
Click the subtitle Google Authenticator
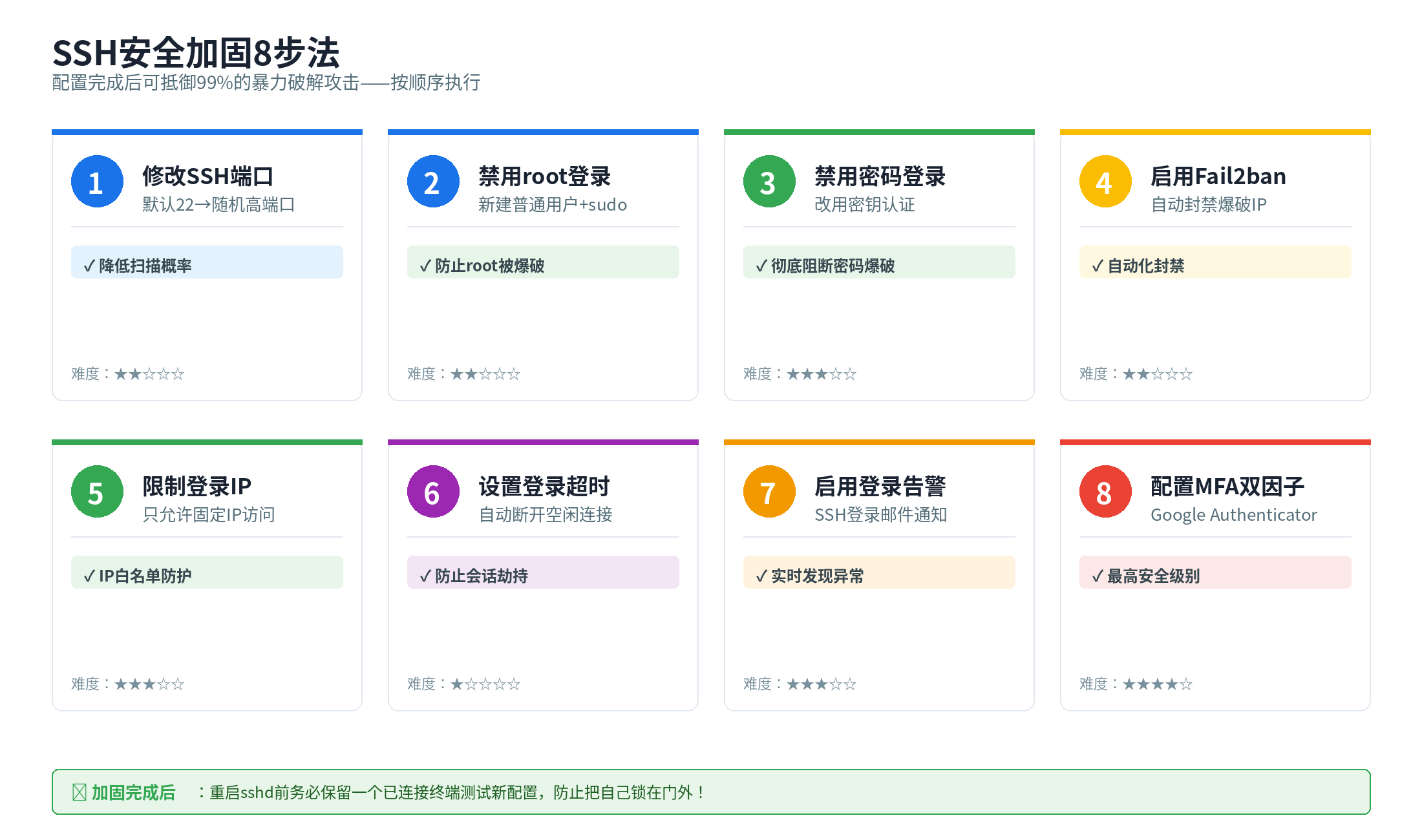pos(1234,514)
